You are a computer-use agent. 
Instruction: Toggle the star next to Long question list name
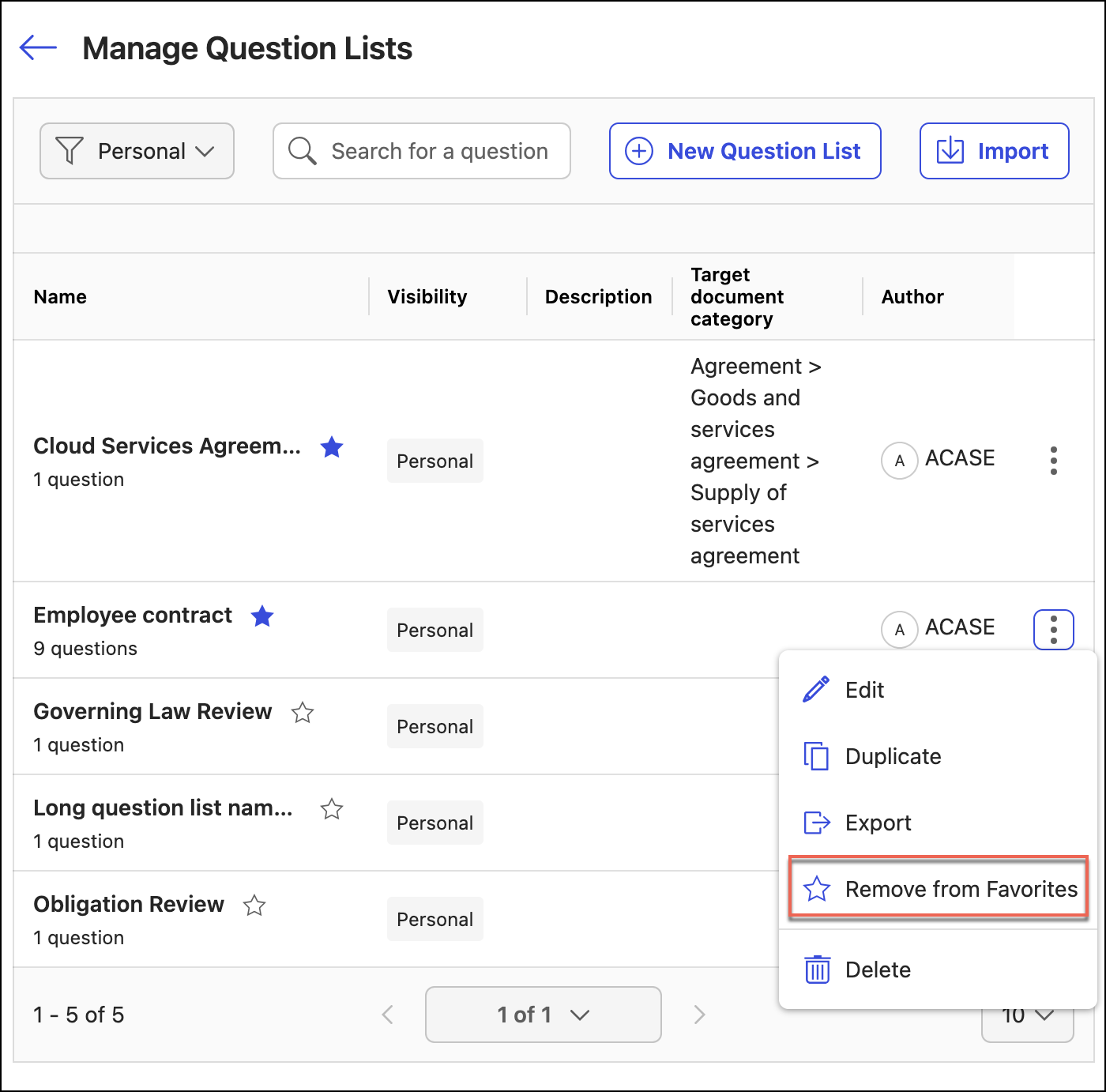pyautogui.click(x=332, y=809)
